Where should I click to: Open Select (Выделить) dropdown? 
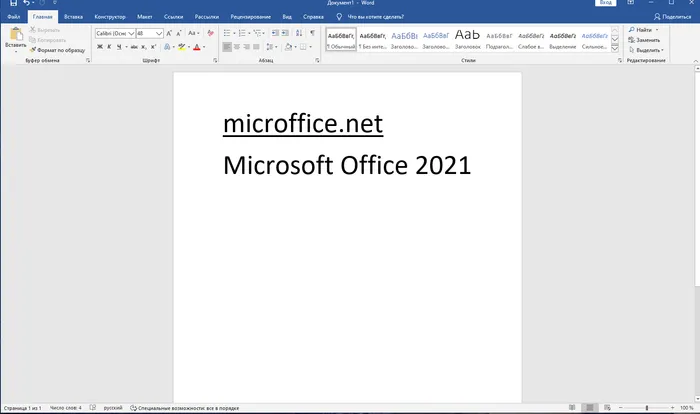coord(646,50)
